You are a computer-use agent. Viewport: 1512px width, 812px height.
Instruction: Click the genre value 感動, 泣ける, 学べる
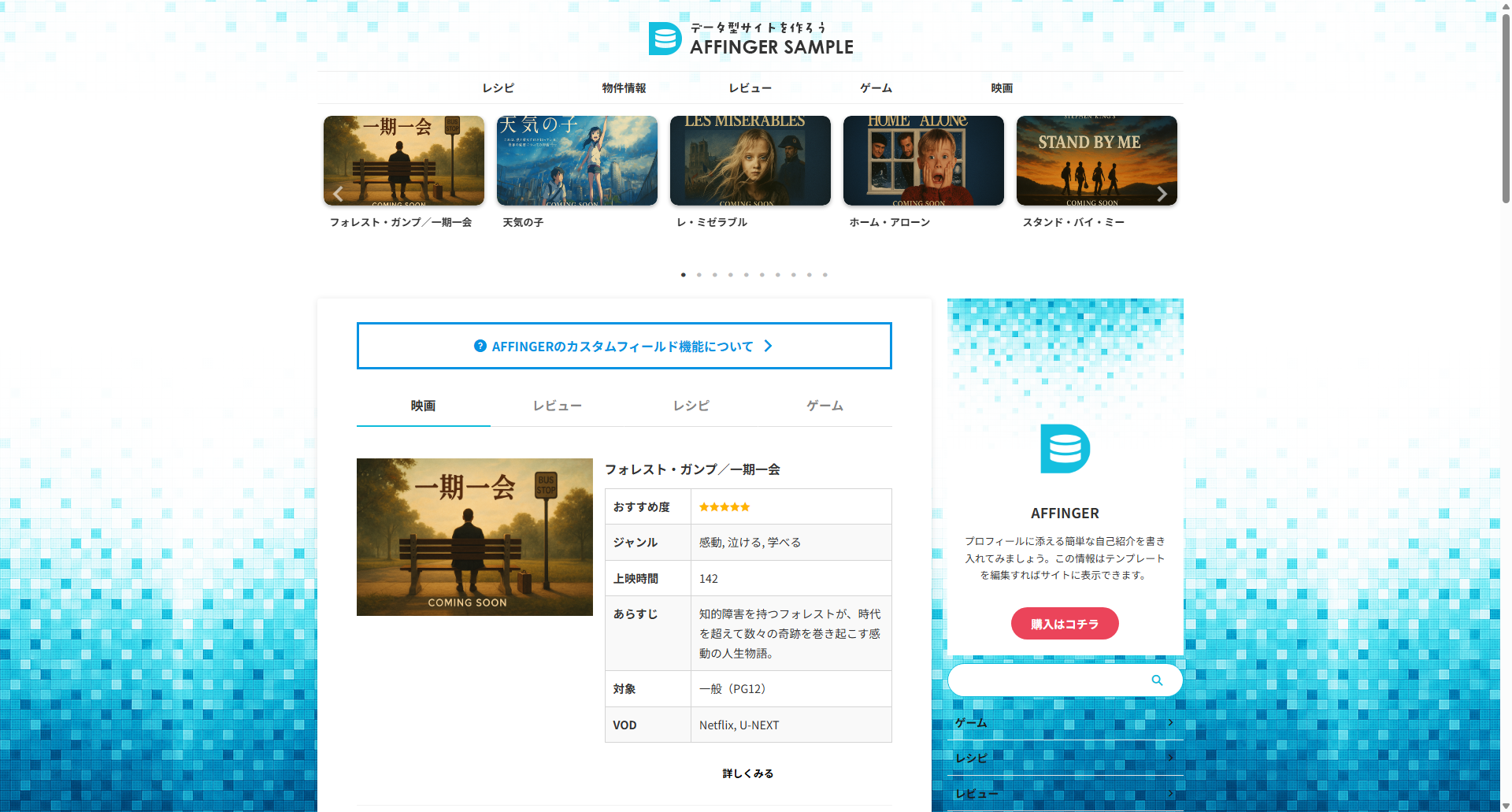[750, 543]
